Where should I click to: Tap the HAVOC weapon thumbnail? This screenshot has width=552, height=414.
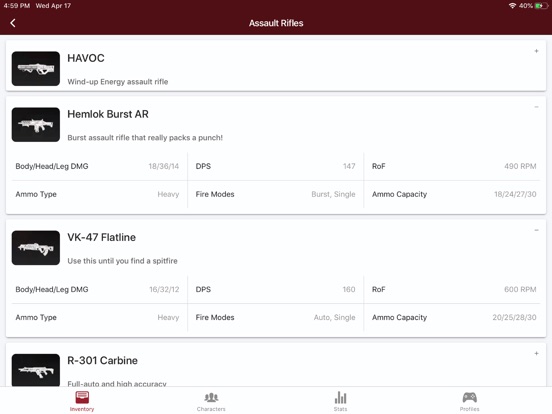36,69
